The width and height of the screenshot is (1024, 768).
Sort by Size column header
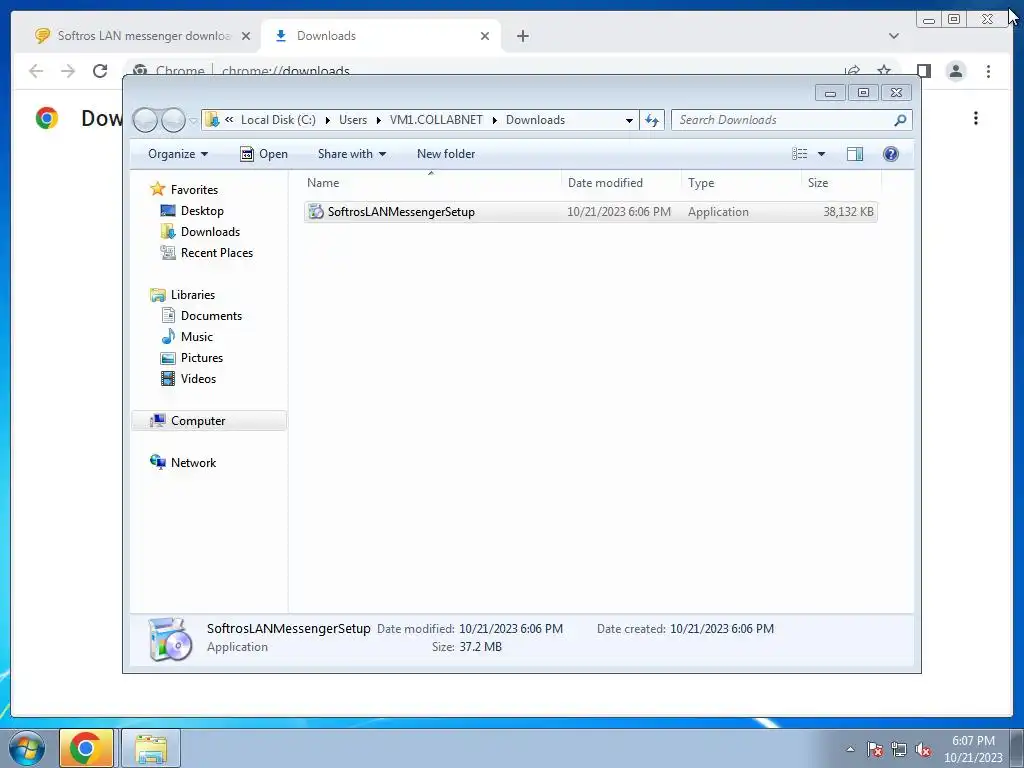[x=840, y=183]
